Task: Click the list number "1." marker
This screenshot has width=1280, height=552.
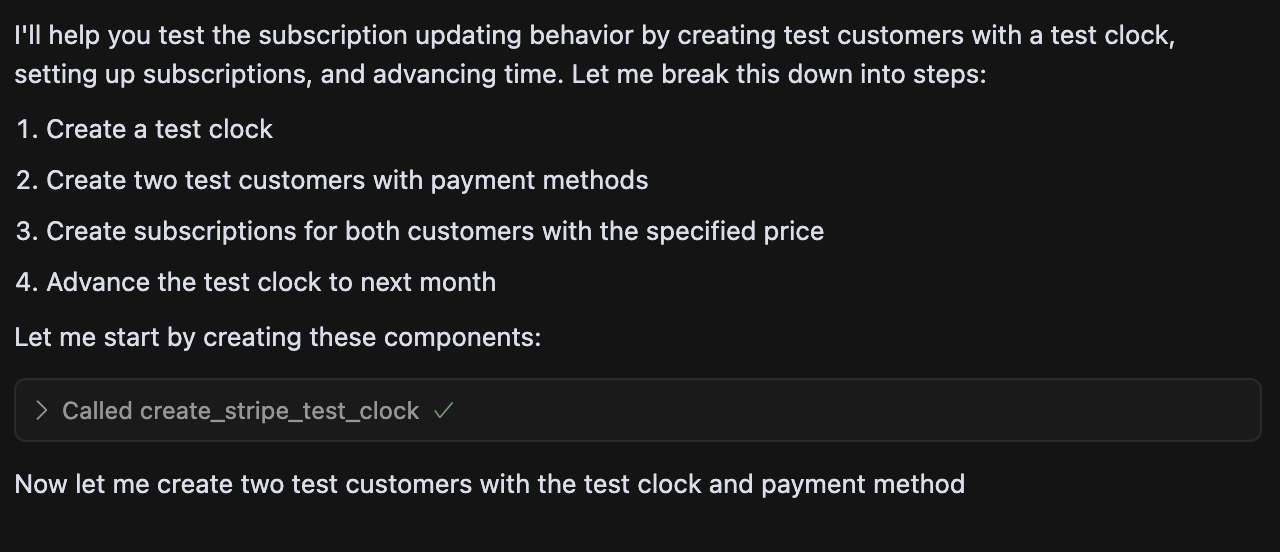Action: click(27, 130)
